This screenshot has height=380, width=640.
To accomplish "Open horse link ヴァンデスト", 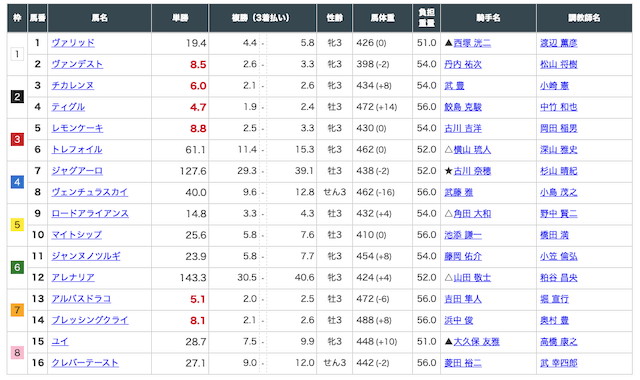I will click(77, 64).
